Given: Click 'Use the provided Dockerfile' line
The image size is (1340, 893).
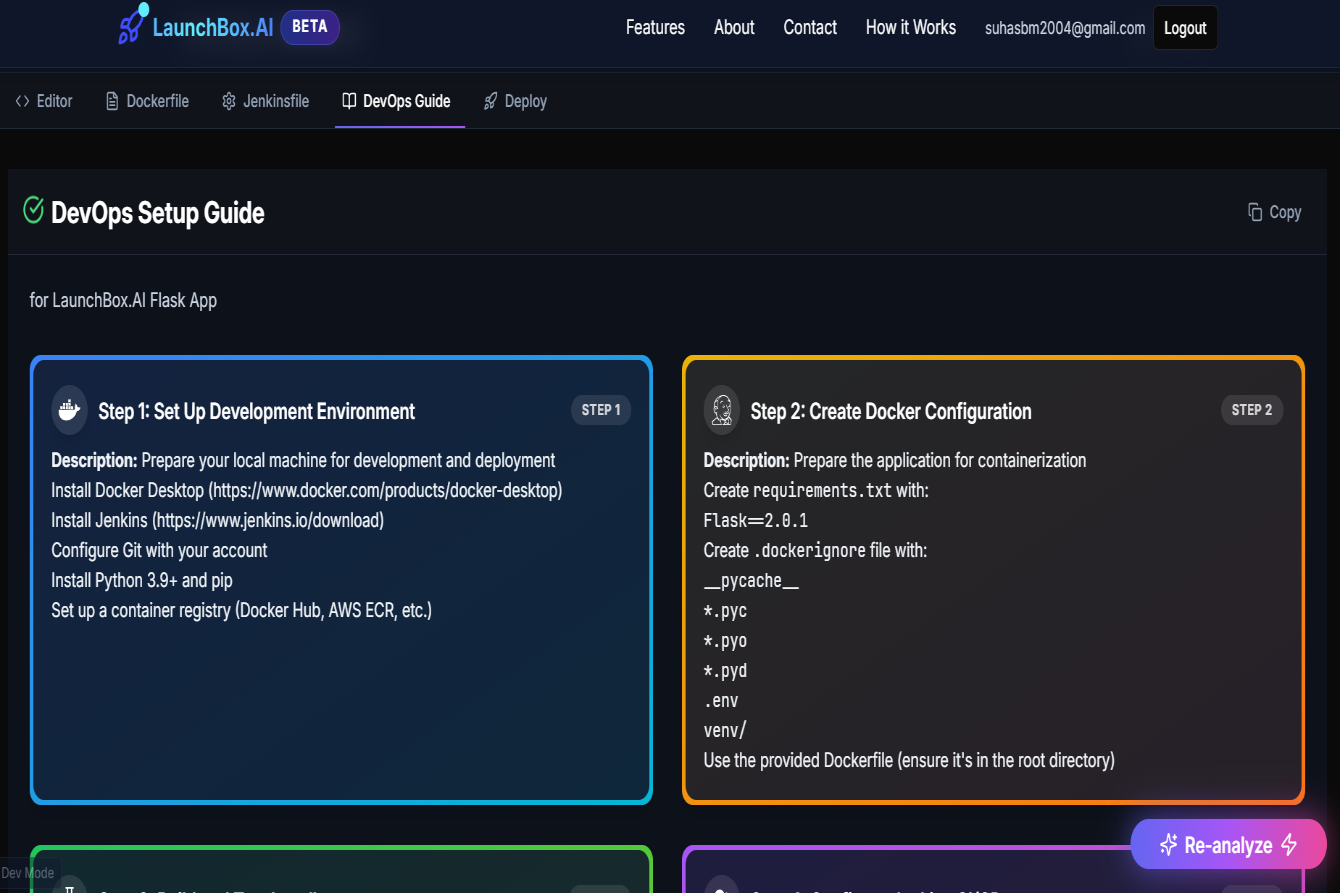Looking at the screenshot, I should pyautogui.click(x=909, y=761).
